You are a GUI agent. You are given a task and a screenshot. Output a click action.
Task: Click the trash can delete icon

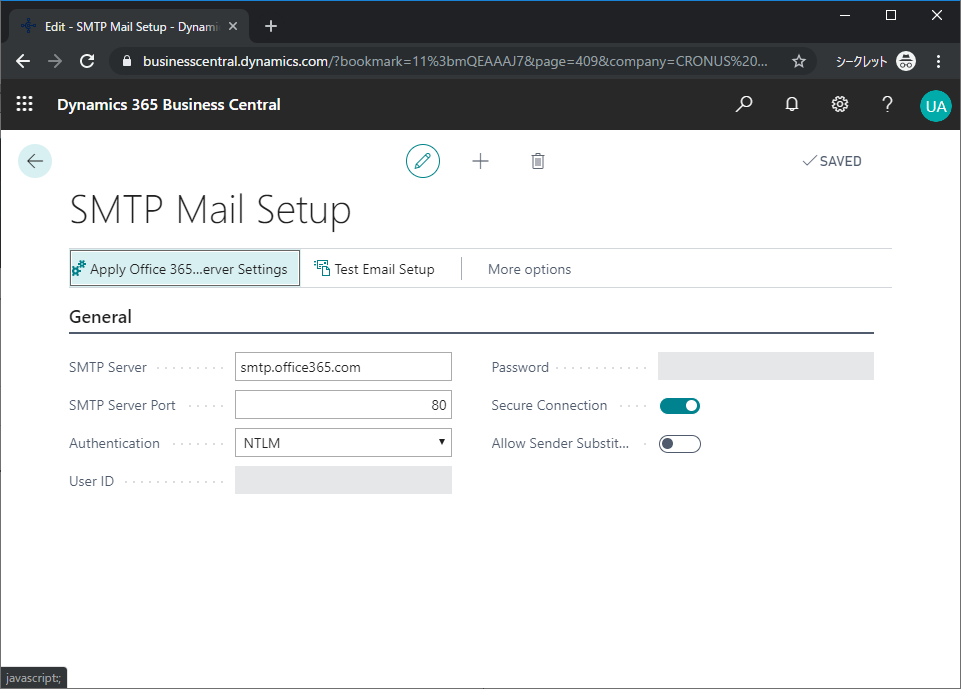tap(537, 161)
